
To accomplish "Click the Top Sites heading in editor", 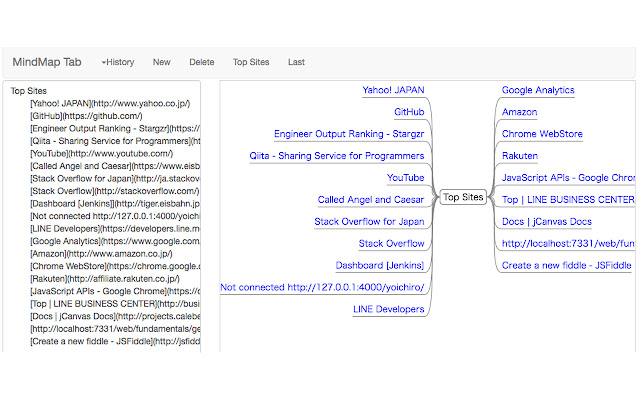I will (x=29, y=91).
